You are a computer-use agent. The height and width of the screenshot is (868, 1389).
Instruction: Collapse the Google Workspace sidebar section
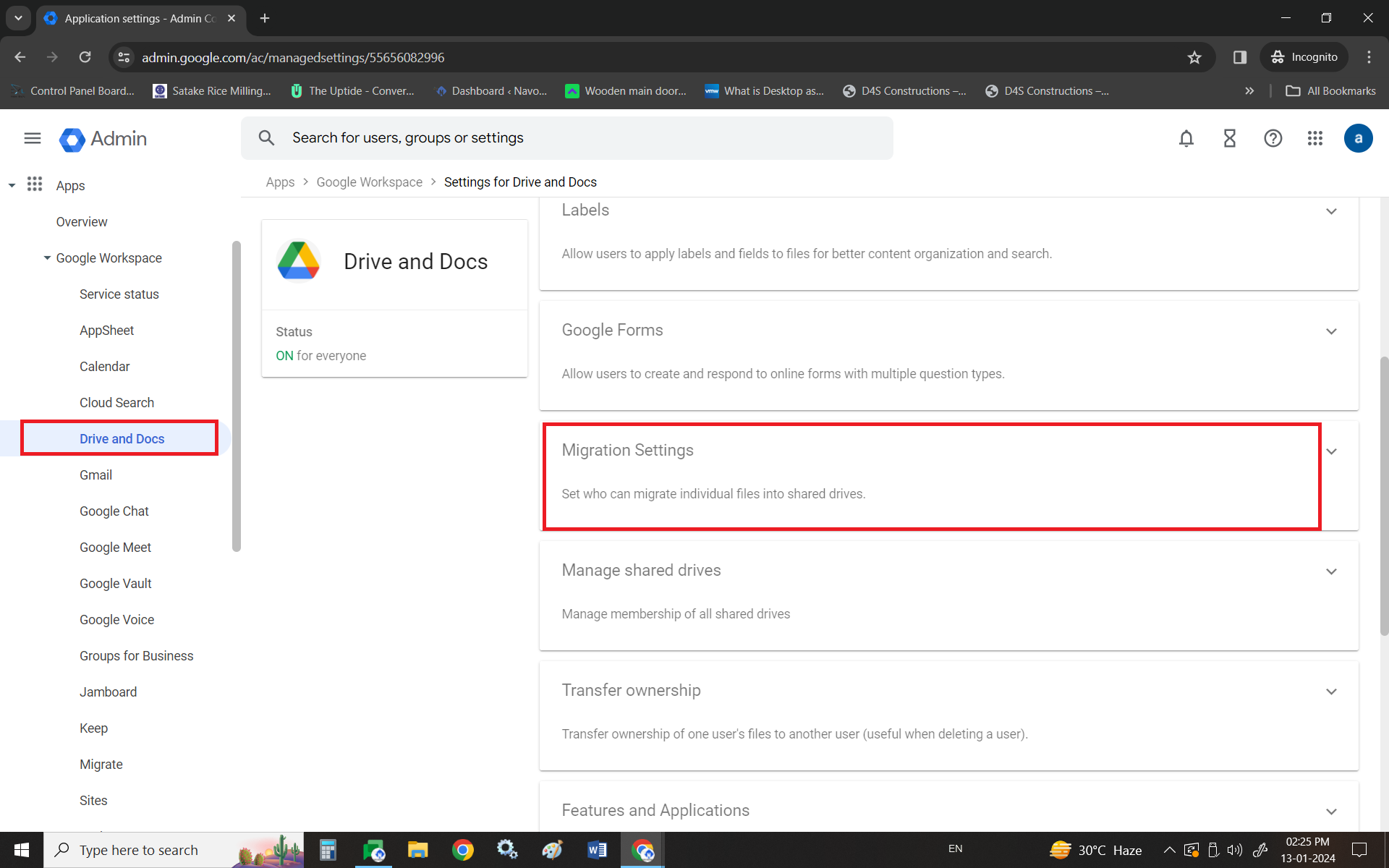(47, 258)
